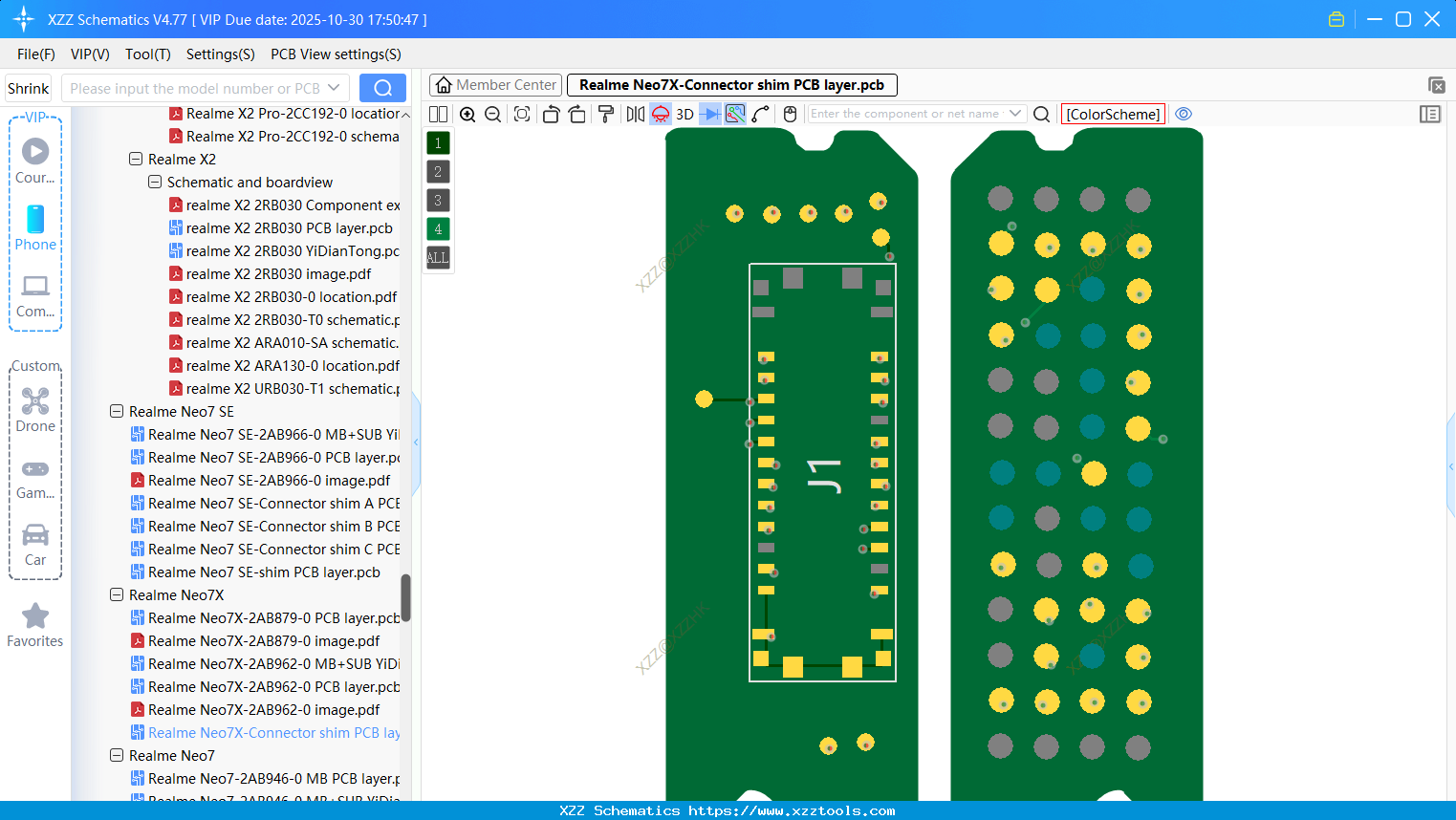Open the right side panel icon

[1430, 114]
